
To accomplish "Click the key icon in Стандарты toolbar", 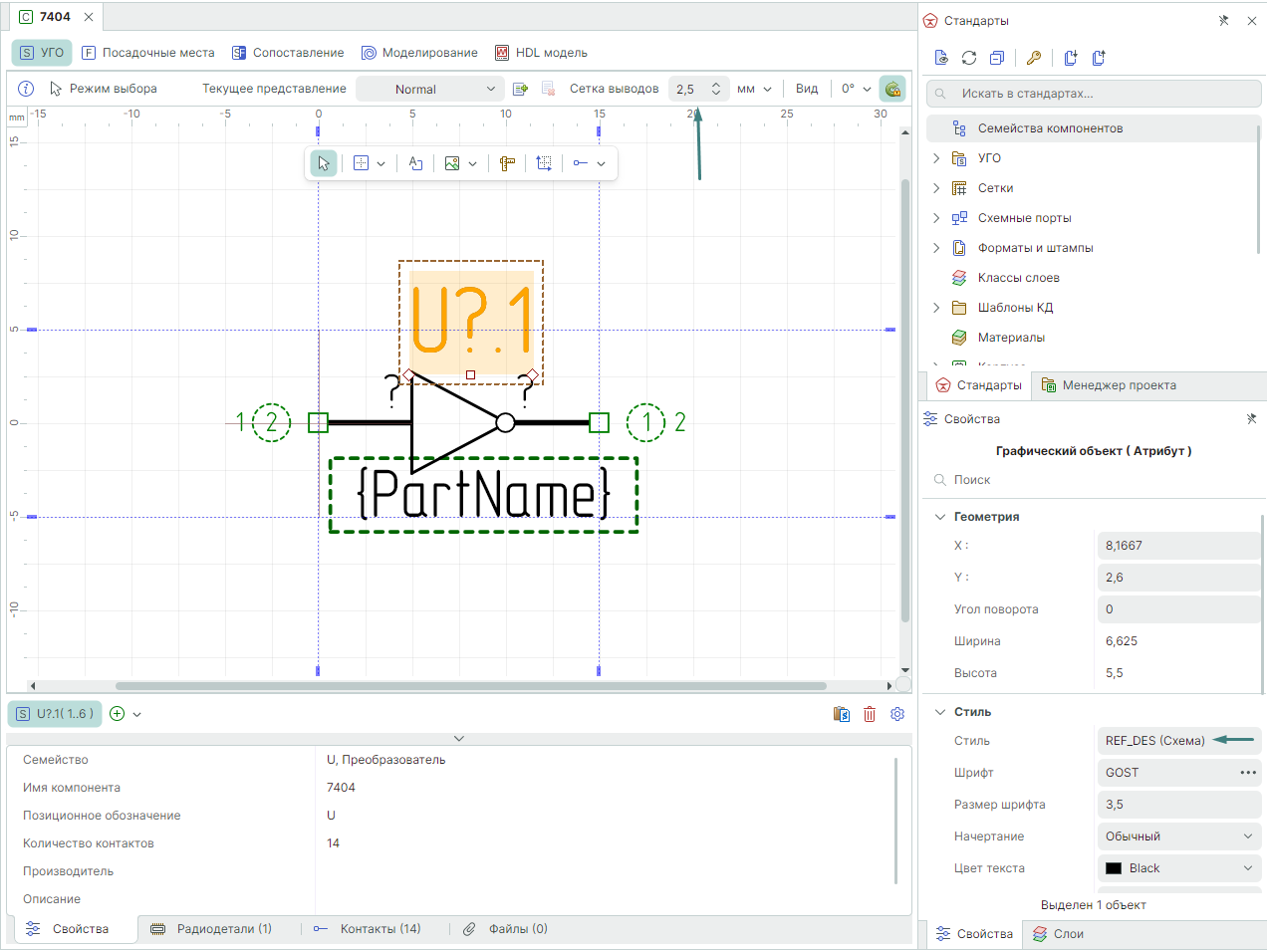I will point(1034,58).
